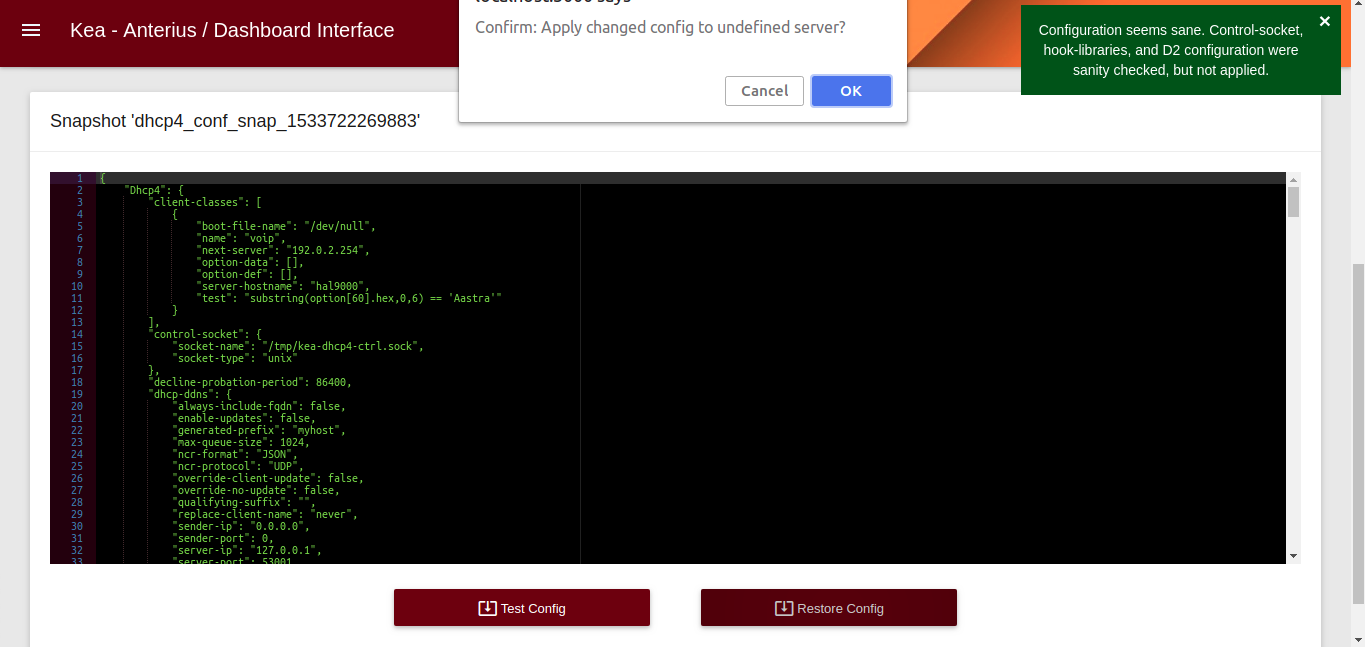The width and height of the screenshot is (1365, 647).
Task: Click the download icon on Test Config
Action: 487,608
